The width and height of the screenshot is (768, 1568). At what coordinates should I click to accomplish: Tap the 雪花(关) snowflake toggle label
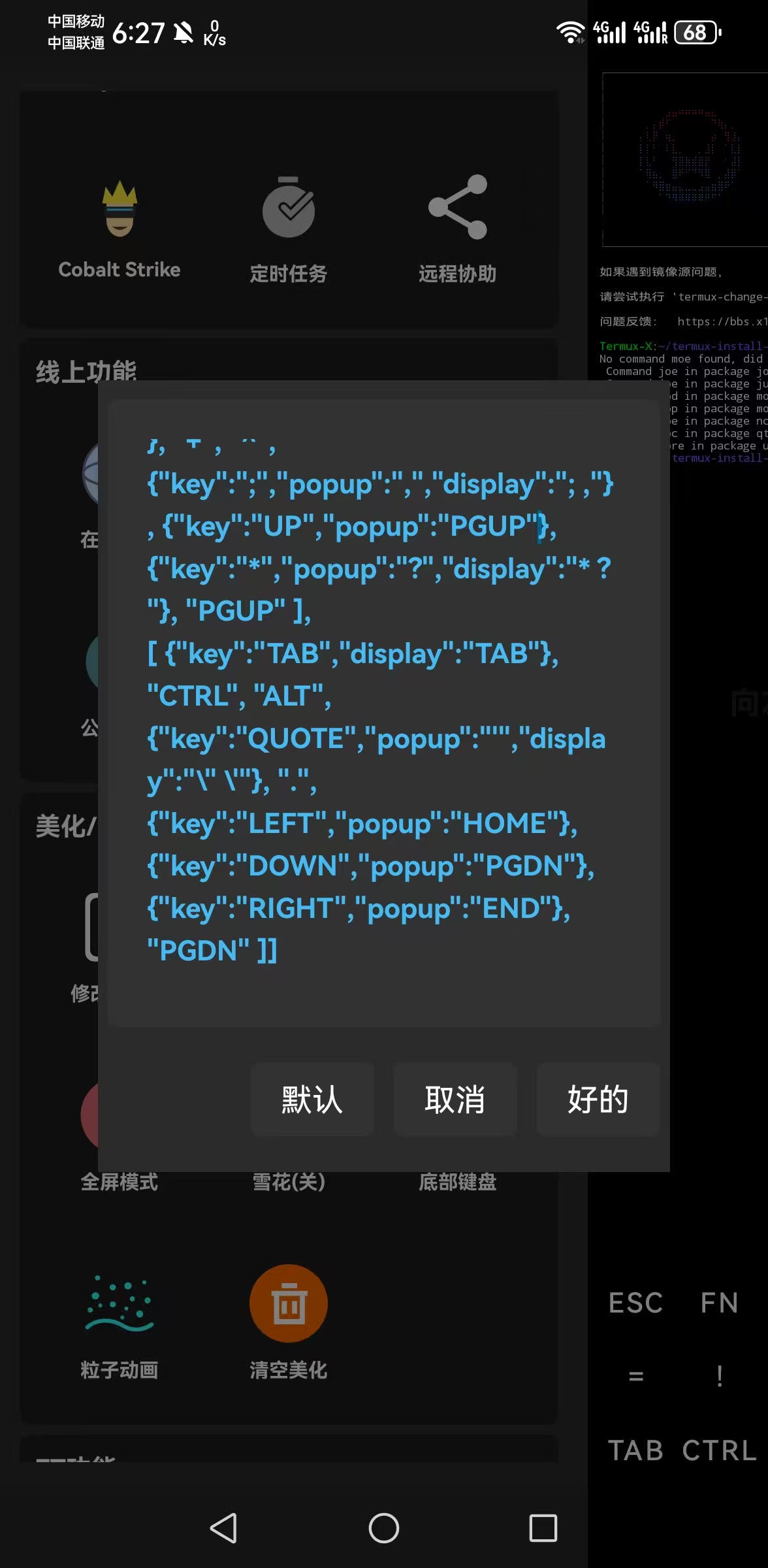289,1182
